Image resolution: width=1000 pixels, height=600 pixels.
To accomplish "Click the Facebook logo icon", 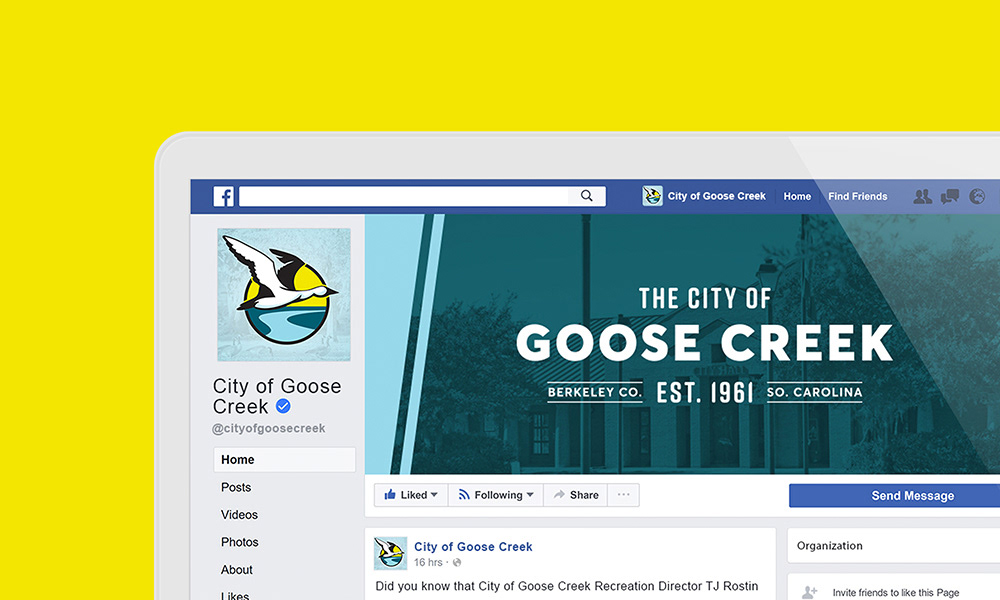I will click(223, 196).
